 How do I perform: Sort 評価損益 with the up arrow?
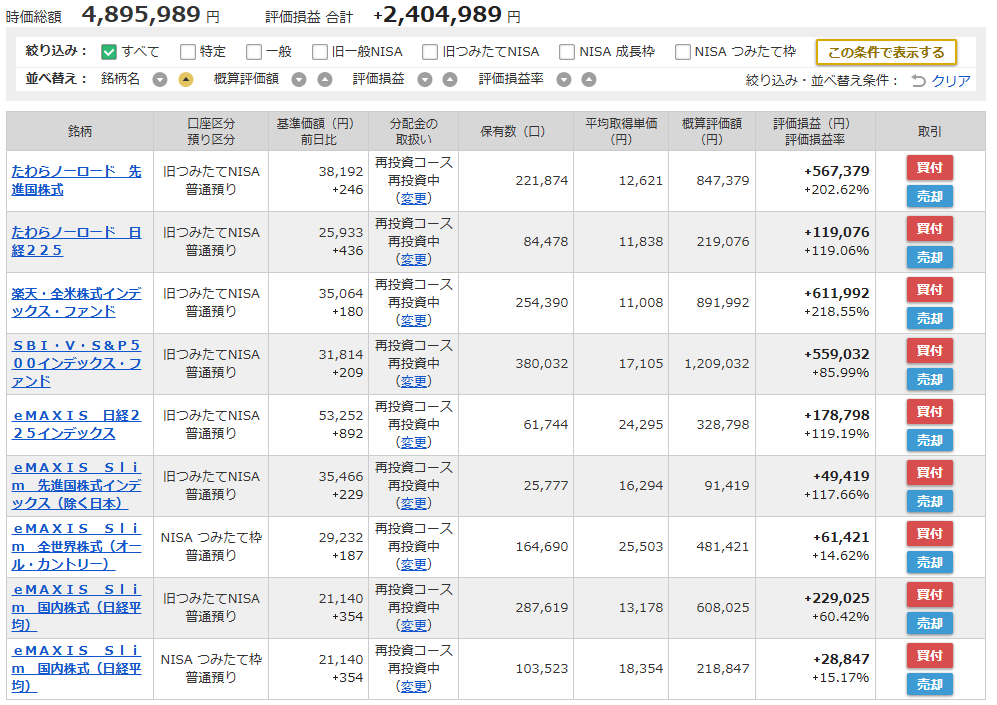(x=450, y=79)
